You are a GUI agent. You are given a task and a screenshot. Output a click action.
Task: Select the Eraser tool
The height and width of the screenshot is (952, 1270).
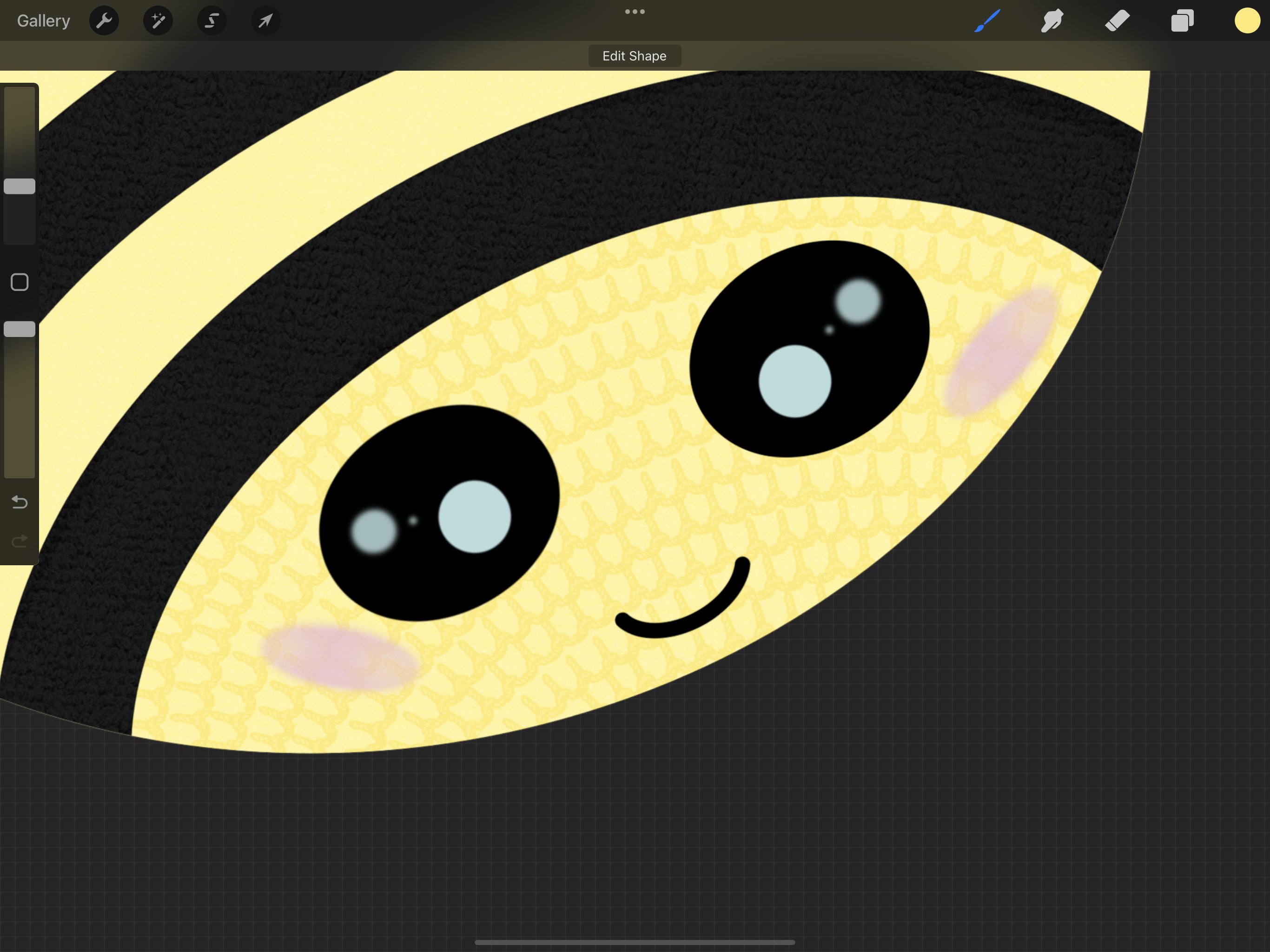1117,21
